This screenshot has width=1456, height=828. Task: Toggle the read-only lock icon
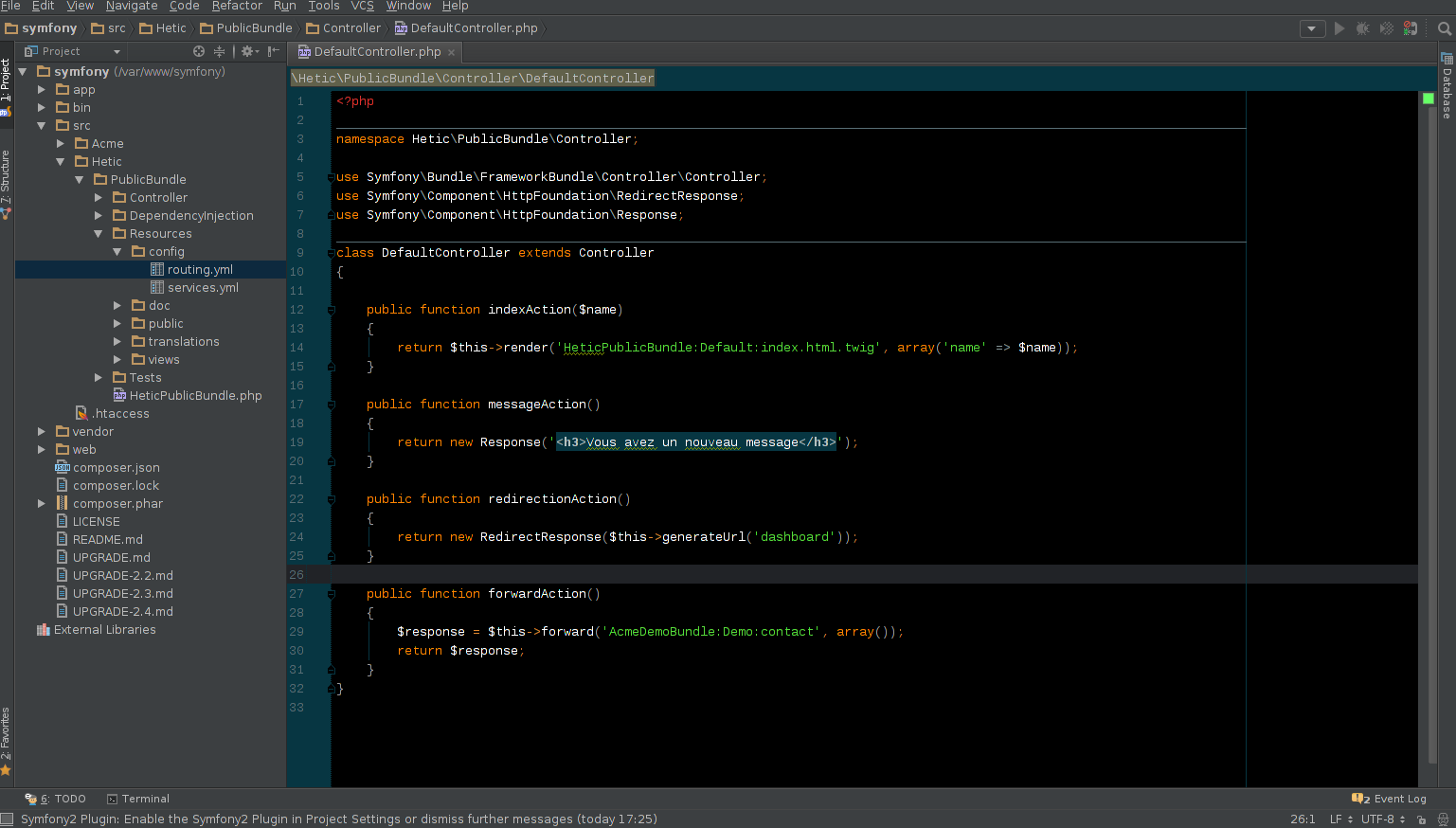[x=1422, y=819]
